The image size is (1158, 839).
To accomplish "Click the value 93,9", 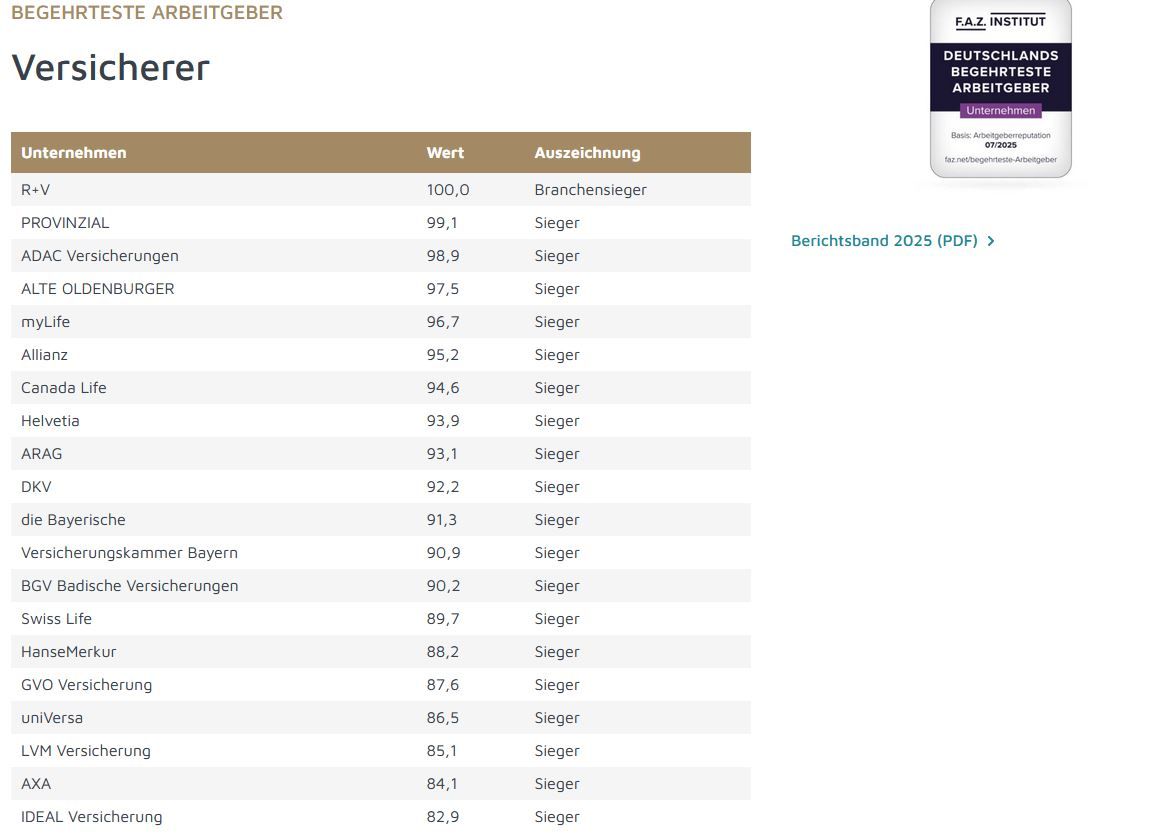I will tap(442, 421).
